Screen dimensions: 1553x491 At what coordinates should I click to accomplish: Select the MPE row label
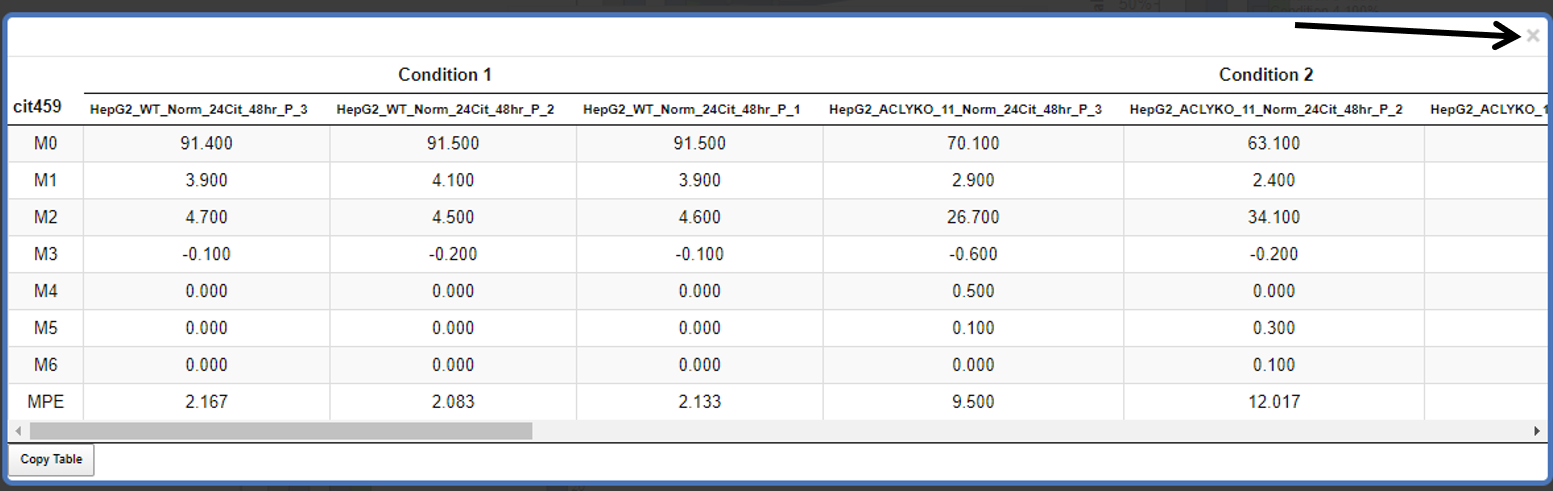pyautogui.click(x=46, y=402)
